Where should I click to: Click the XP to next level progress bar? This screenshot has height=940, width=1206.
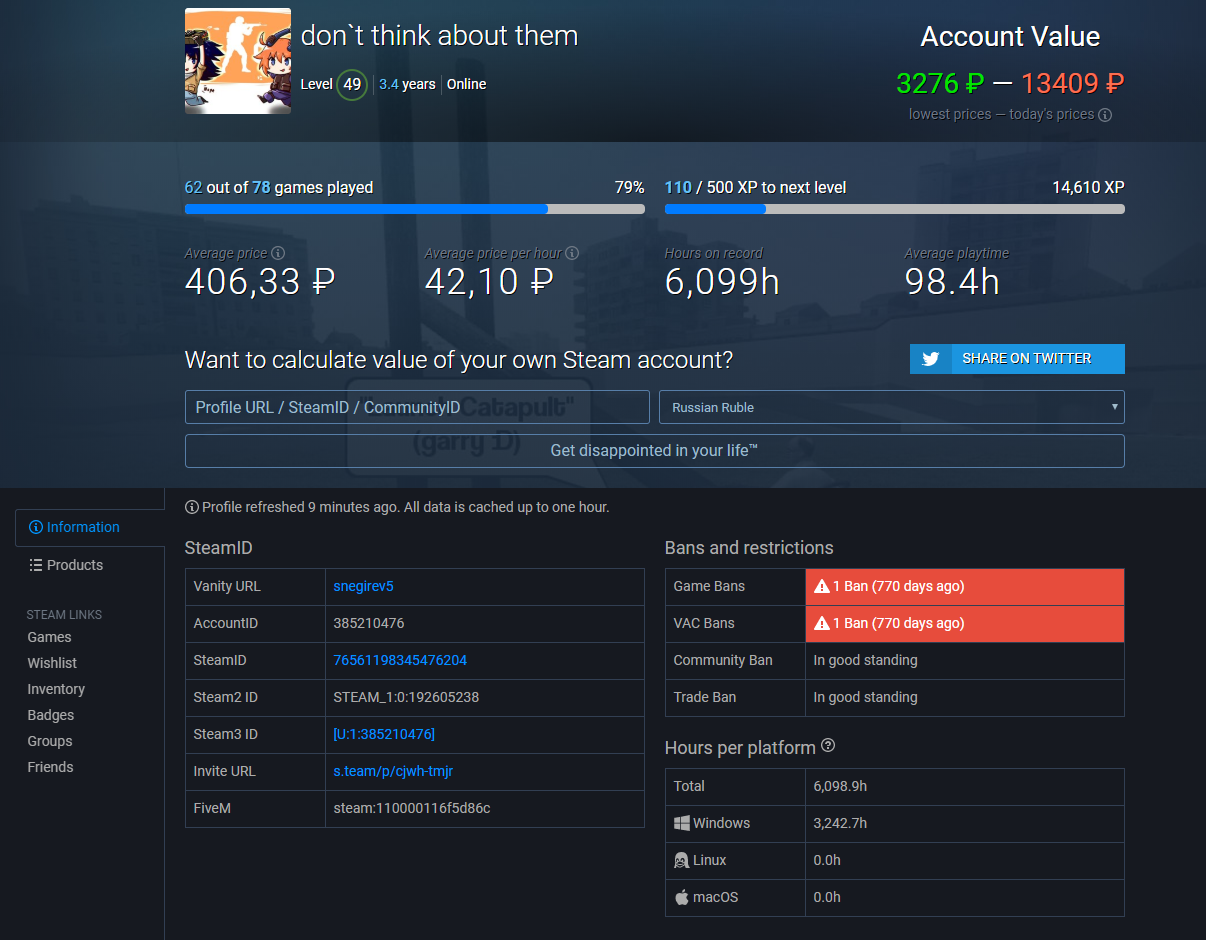click(x=895, y=209)
